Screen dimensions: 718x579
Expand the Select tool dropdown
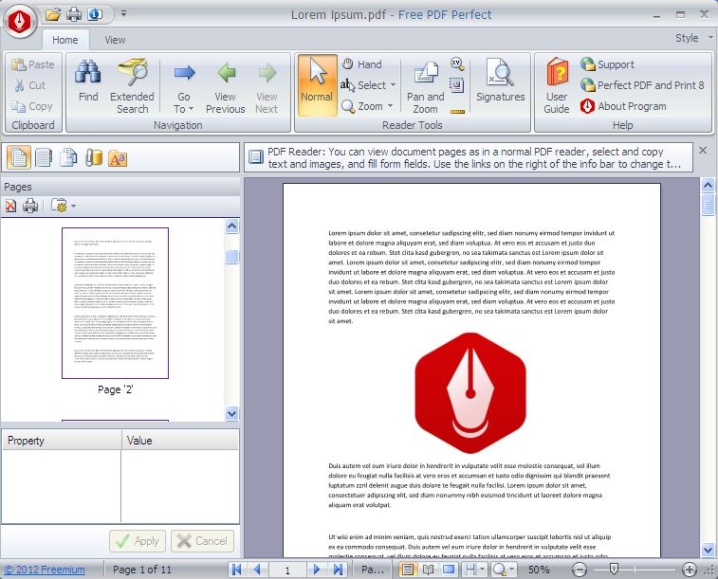pyautogui.click(x=393, y=86)
